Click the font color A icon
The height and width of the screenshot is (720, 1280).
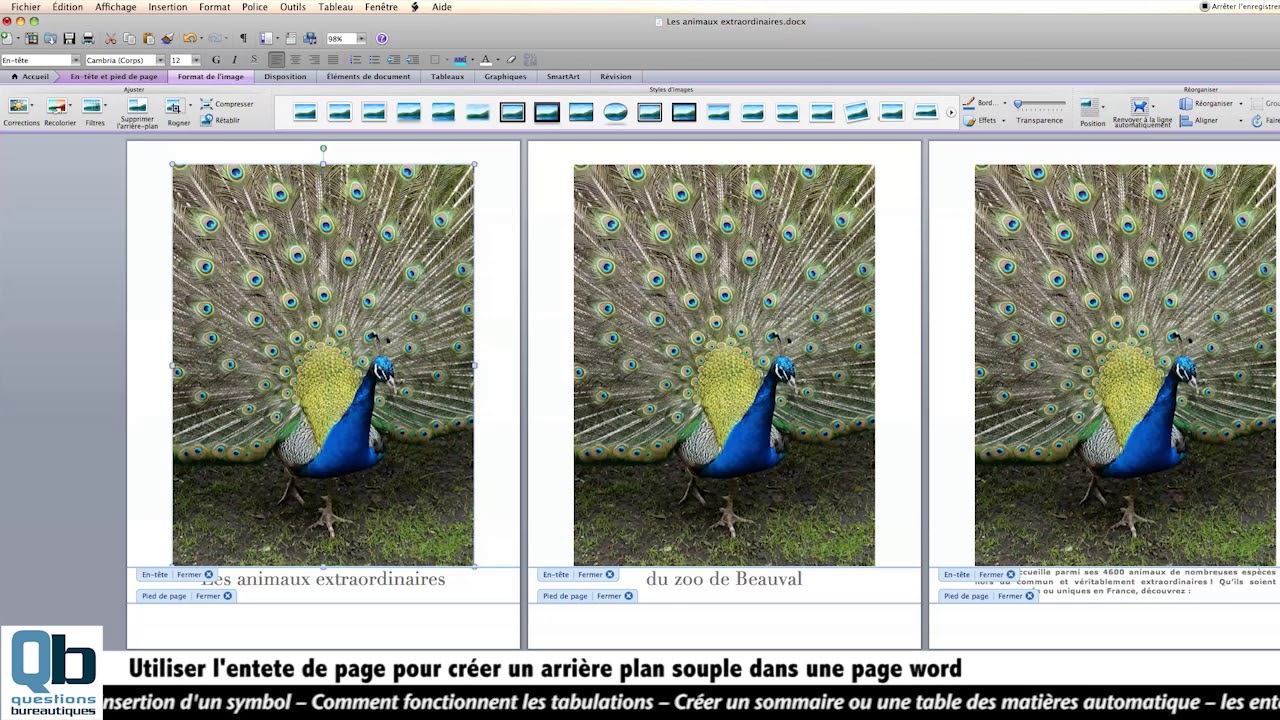(x=486, y=60)
